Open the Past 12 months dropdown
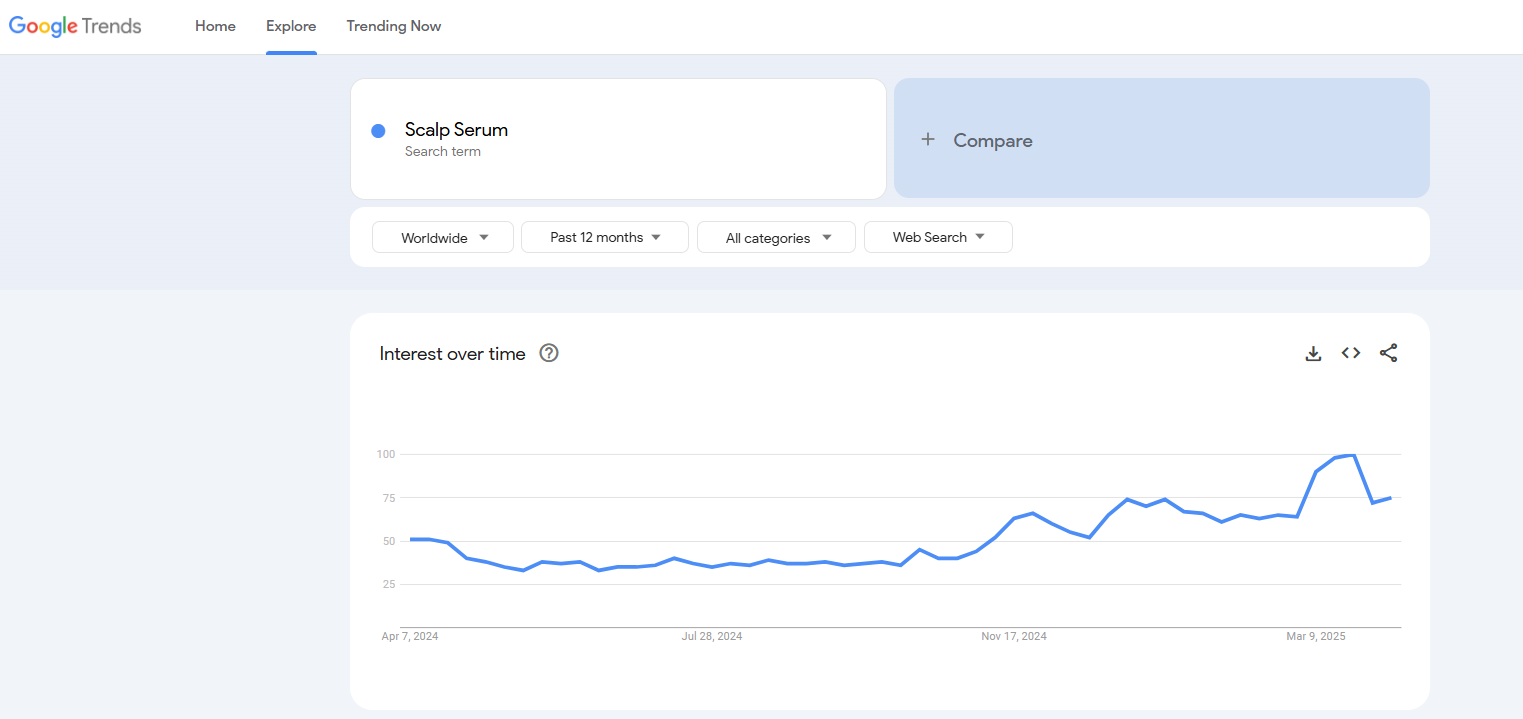1523x719 pixels. pos(605,237)
